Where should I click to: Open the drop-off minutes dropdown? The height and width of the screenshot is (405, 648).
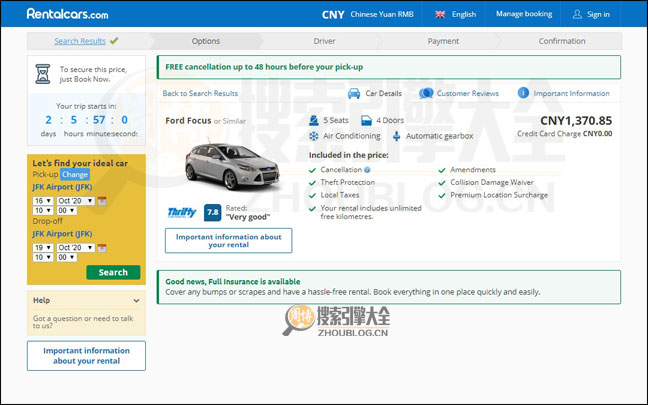[x=67, y=257]
